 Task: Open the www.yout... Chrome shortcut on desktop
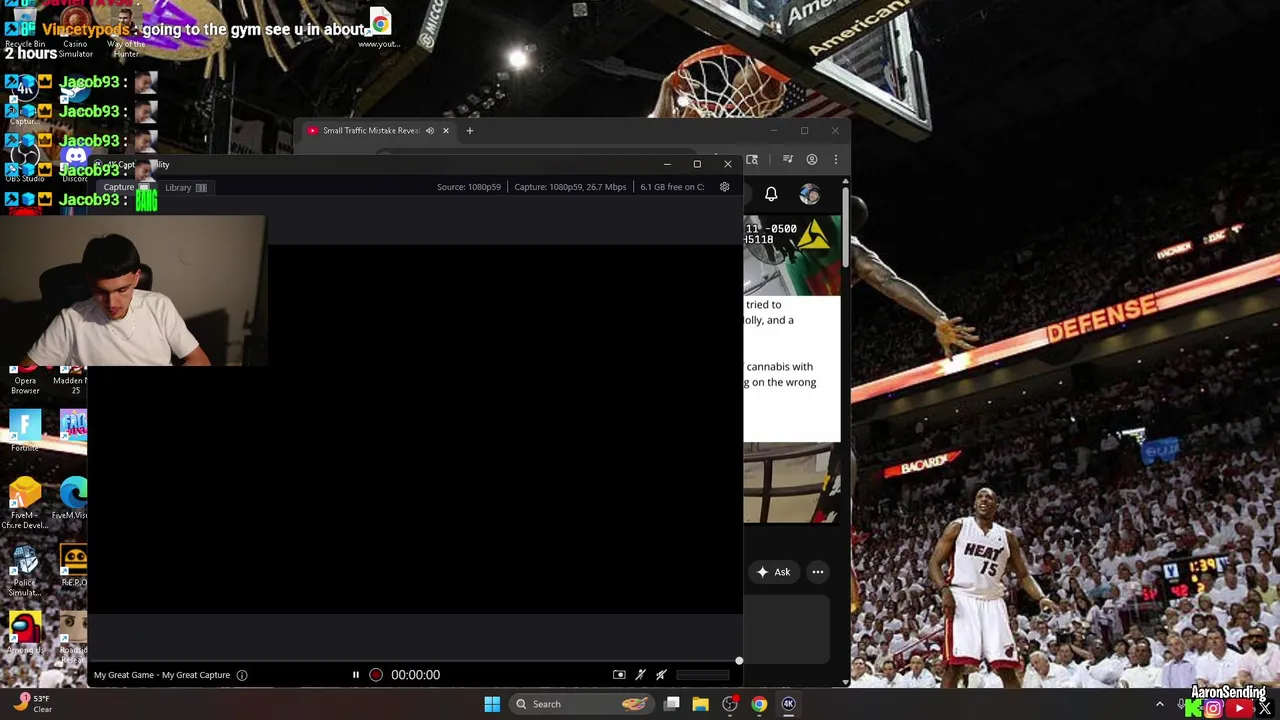(x=379, y=28)
